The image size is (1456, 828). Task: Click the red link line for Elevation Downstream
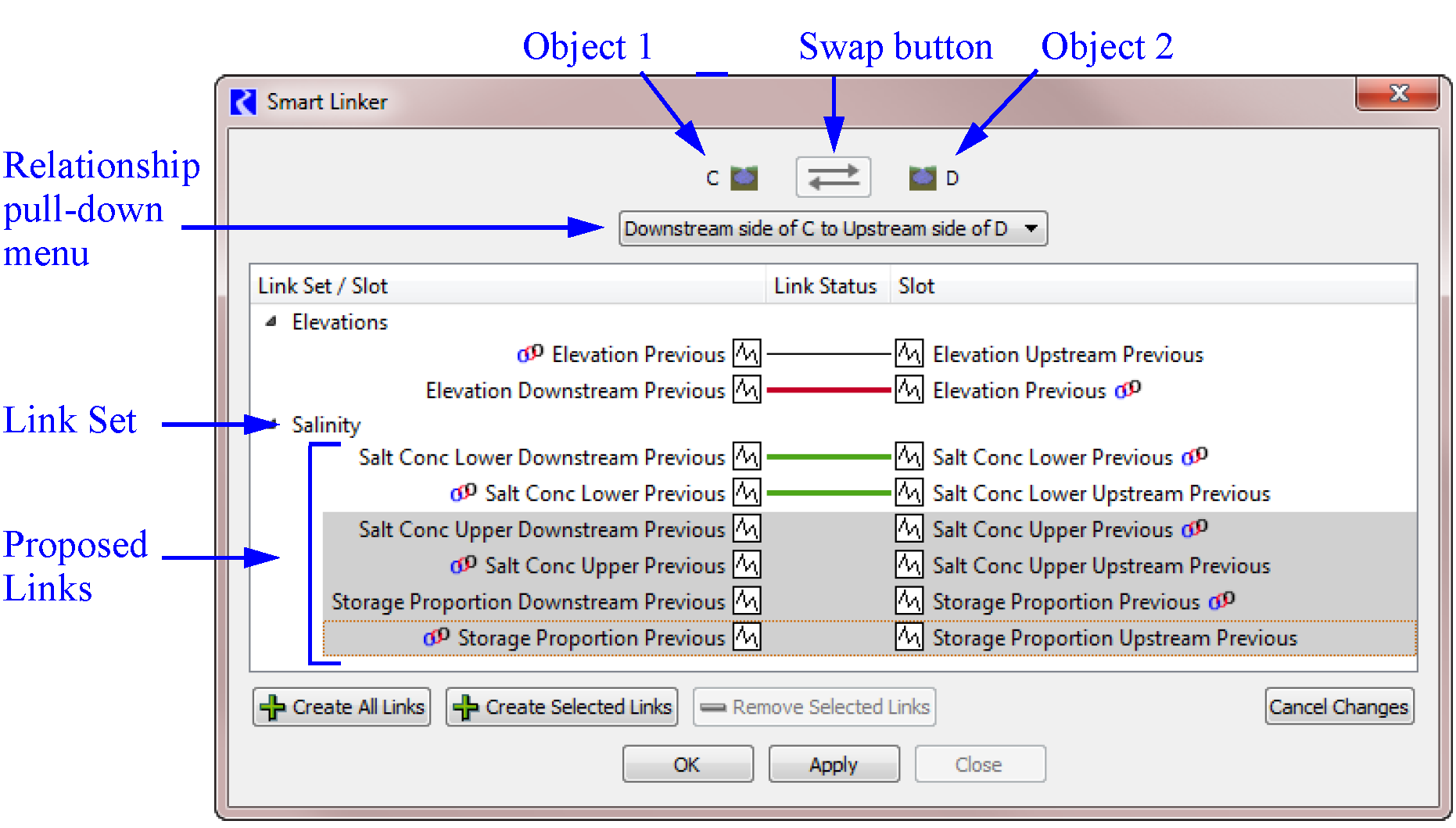828,389
